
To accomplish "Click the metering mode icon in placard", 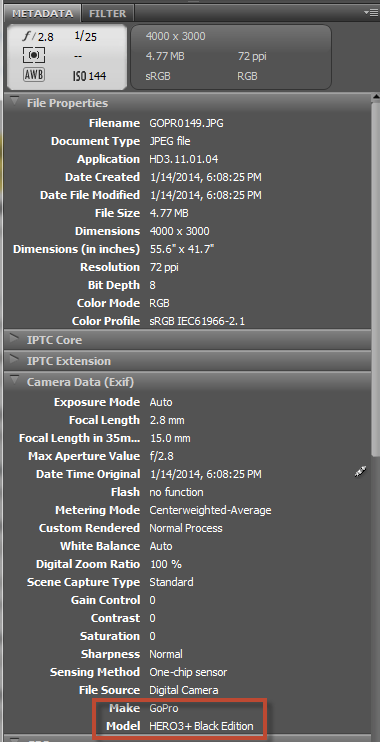I will [34, 55].
